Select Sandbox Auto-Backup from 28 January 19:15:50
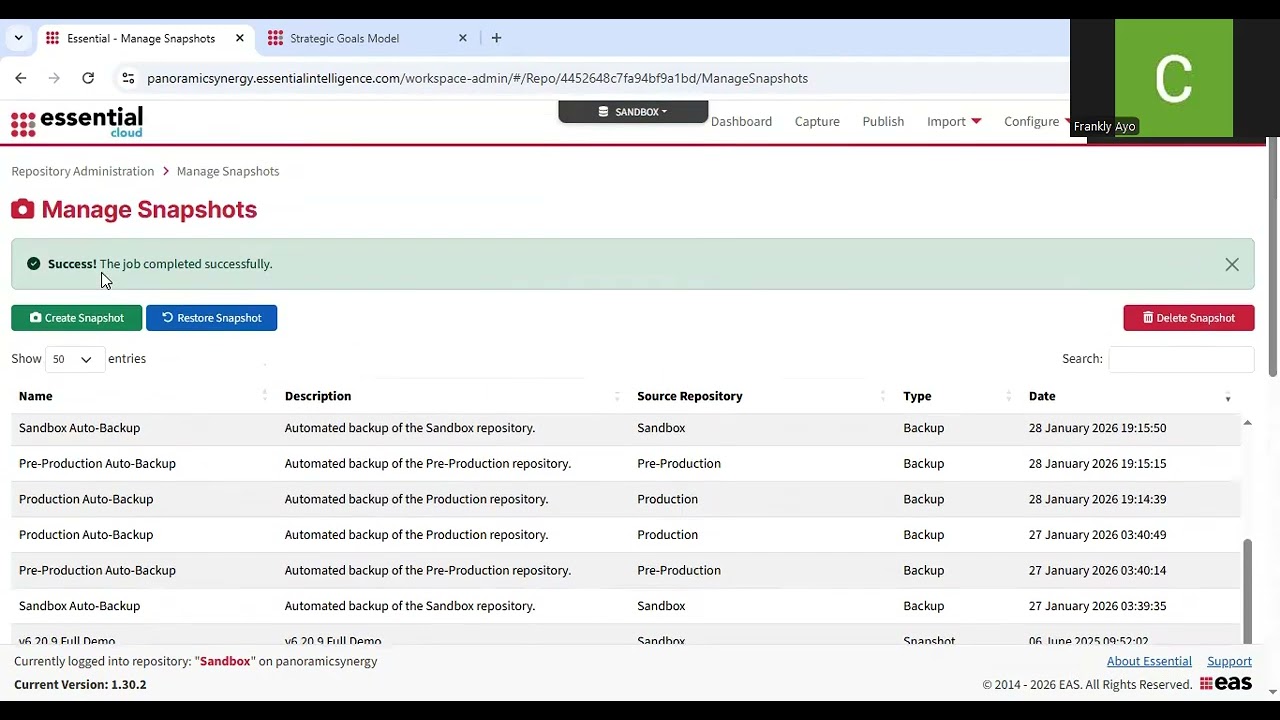 [625, 428]
